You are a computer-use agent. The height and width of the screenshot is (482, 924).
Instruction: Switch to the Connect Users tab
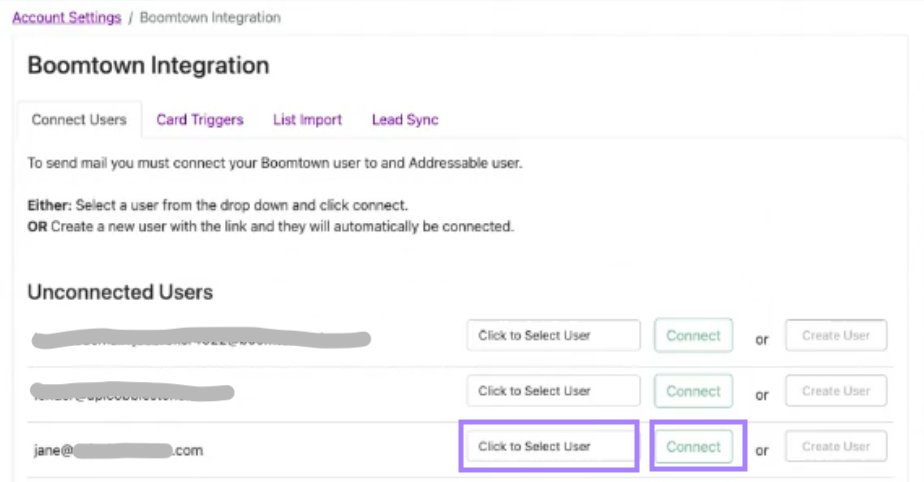click(x=79, y=120)
